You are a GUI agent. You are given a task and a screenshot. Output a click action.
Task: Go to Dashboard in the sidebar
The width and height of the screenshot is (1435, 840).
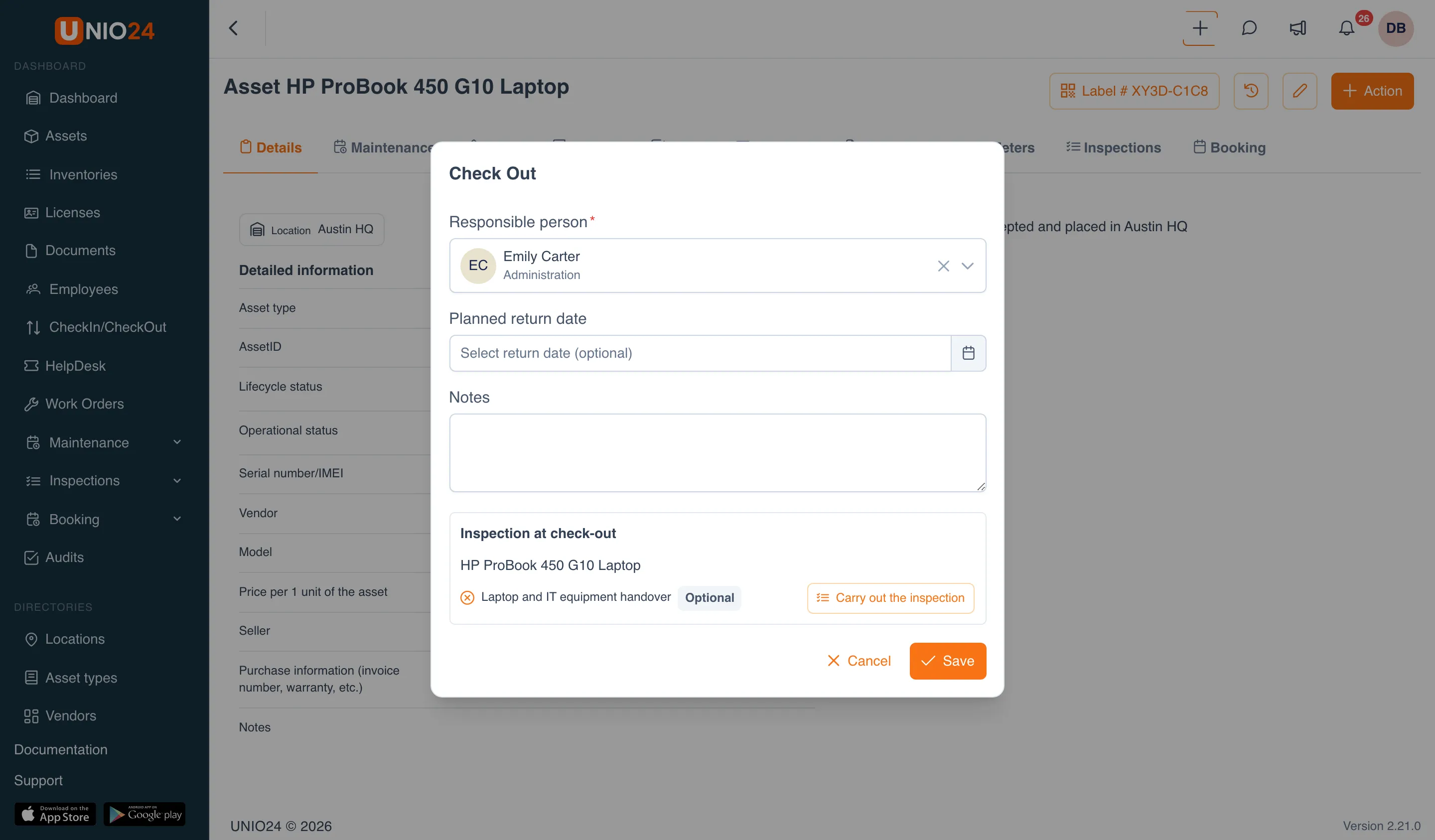[72, 97]
